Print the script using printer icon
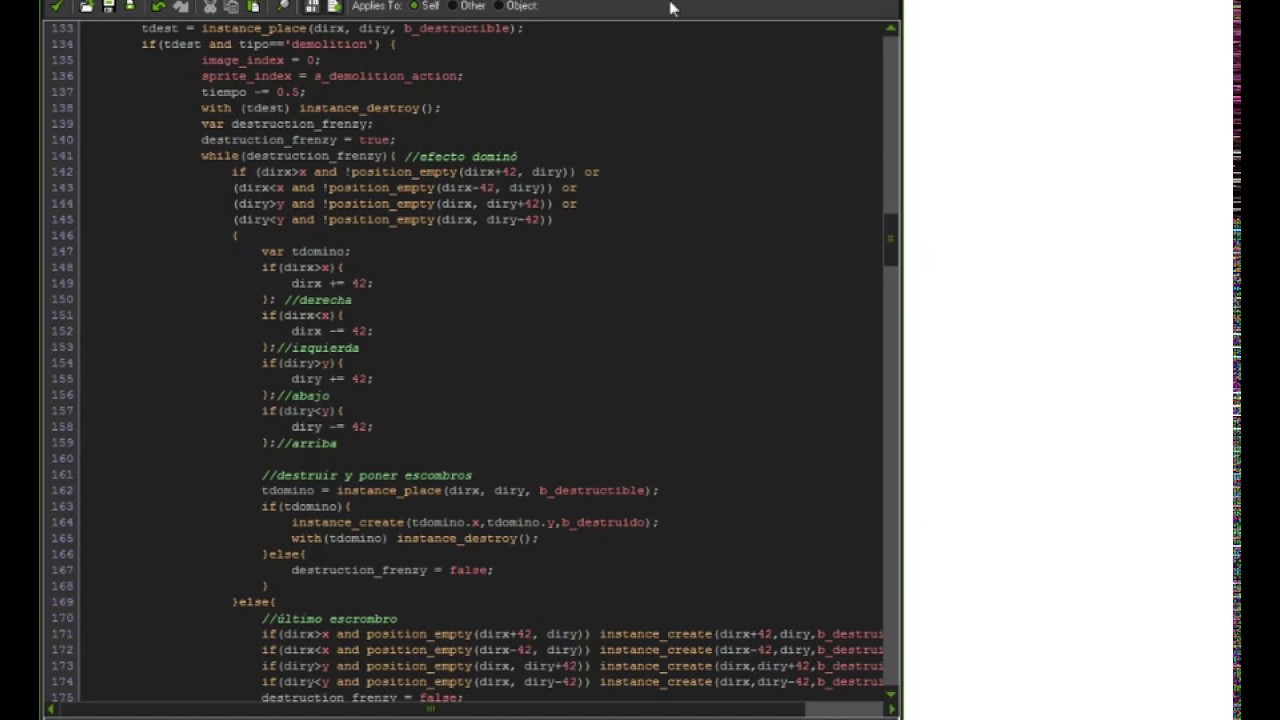Screen dimensions: 1280x720 click(x=130, y=6)
